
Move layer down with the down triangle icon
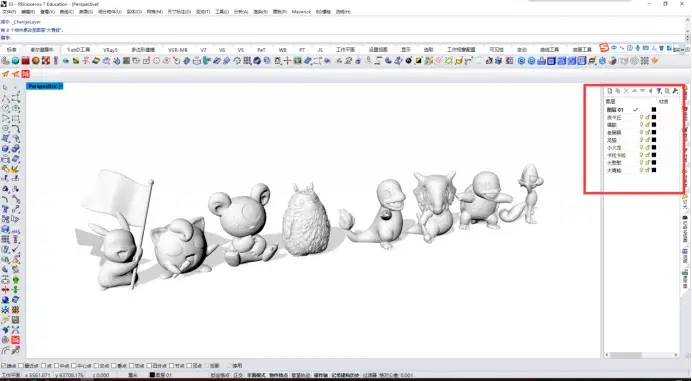click(643, 91)
